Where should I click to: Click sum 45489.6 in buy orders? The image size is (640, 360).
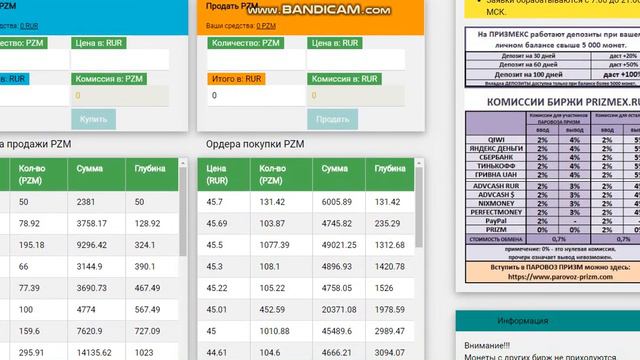click(x=336, y=331)
